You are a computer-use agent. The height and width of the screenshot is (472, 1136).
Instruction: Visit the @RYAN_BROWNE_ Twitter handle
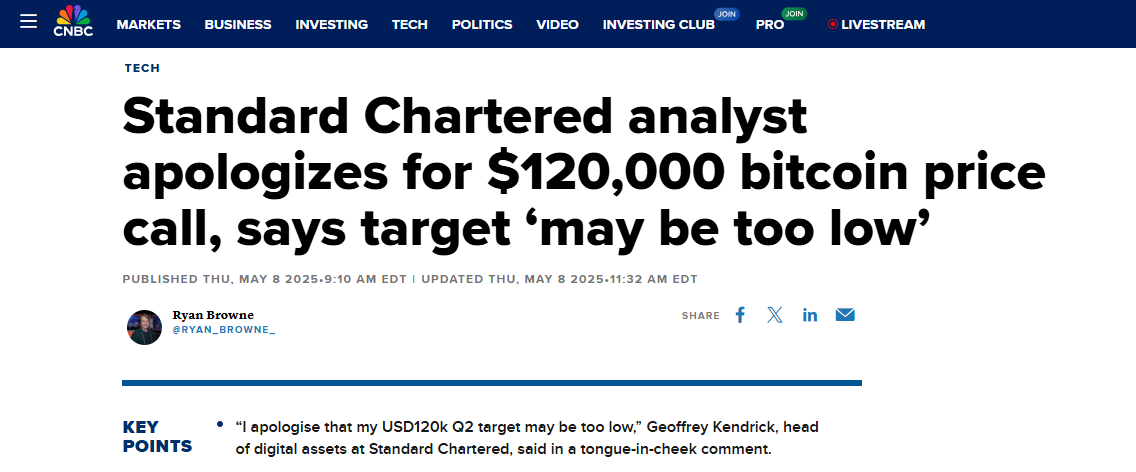coord(223,329)
